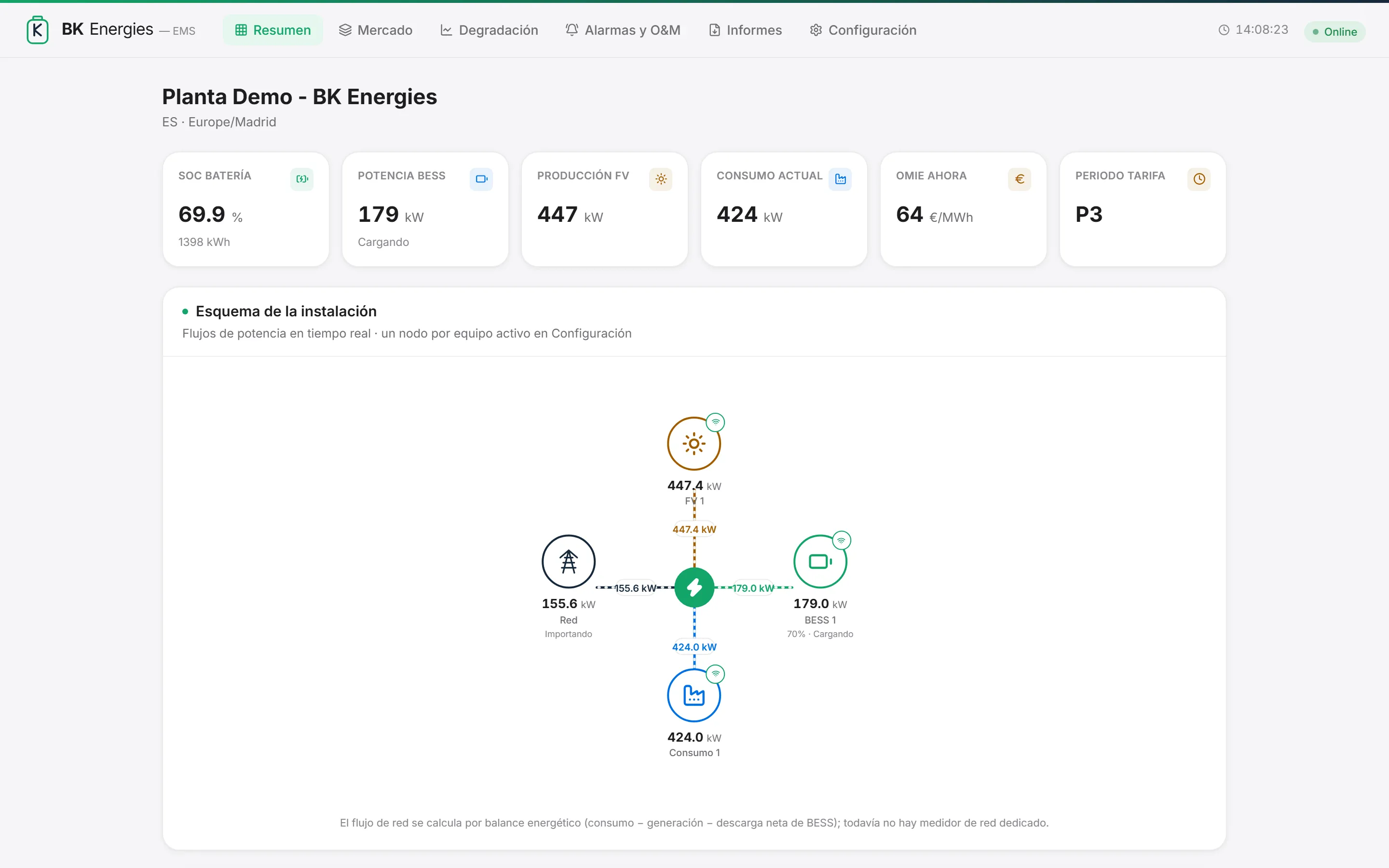Open Configuración settings tab
This screenshot has width=1389, height=868.
point(863,30)
